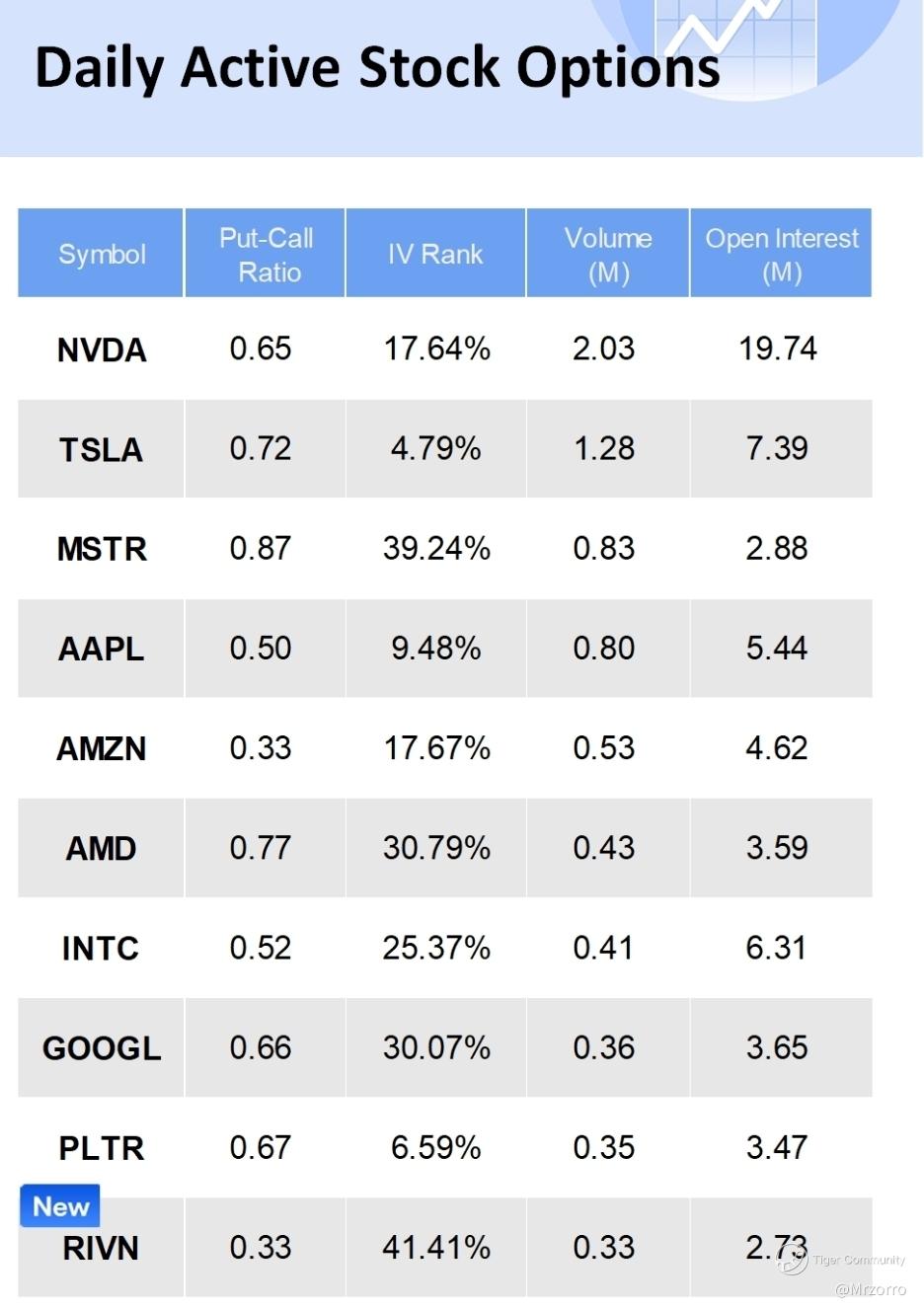Select the IV Rank column header
The height and width of the screenshot is (1310, 924).
click(x=435, y=254)
